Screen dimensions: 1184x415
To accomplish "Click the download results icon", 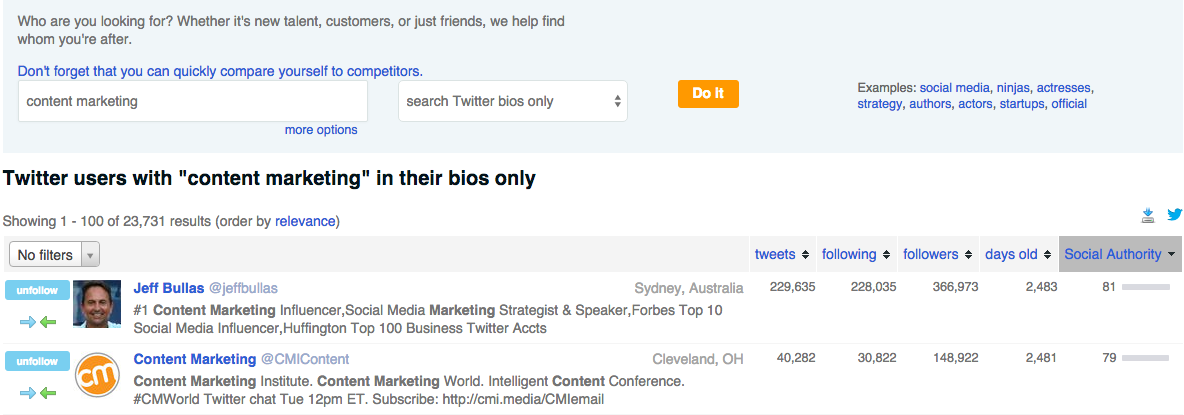I will coord(1148,215).
